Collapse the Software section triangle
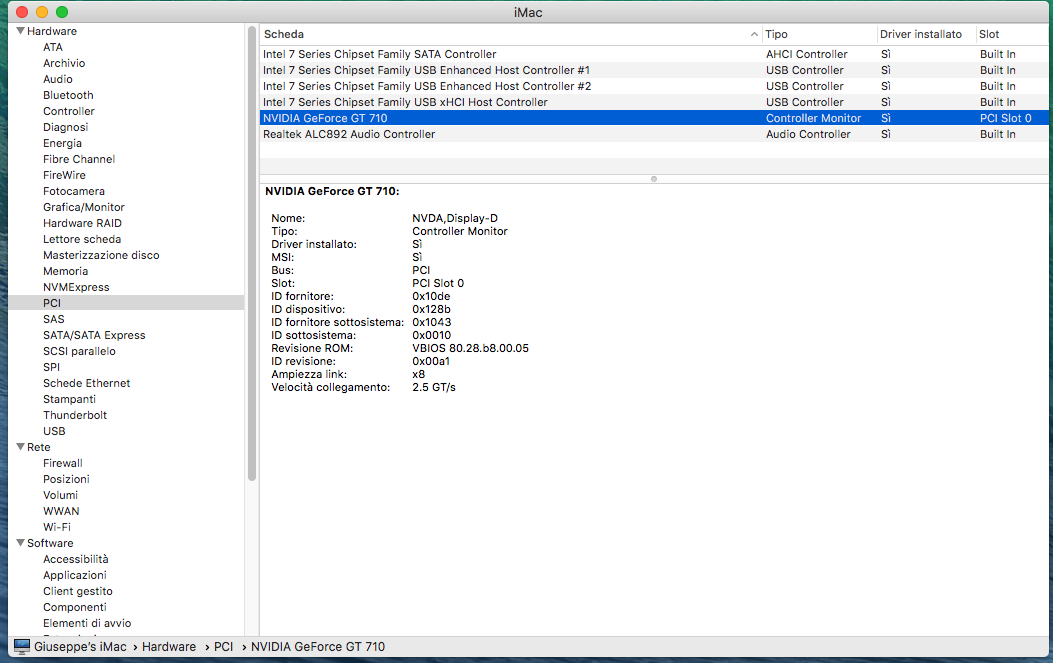Screen dimensions: 1053x663 pyautogui.click(x=21, y=543)
